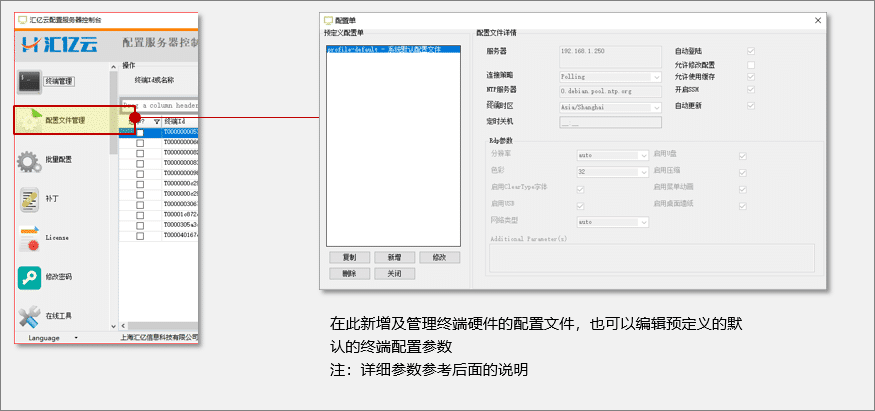
Task: Open 批量配置 gear icon
Action: [30, 159]
